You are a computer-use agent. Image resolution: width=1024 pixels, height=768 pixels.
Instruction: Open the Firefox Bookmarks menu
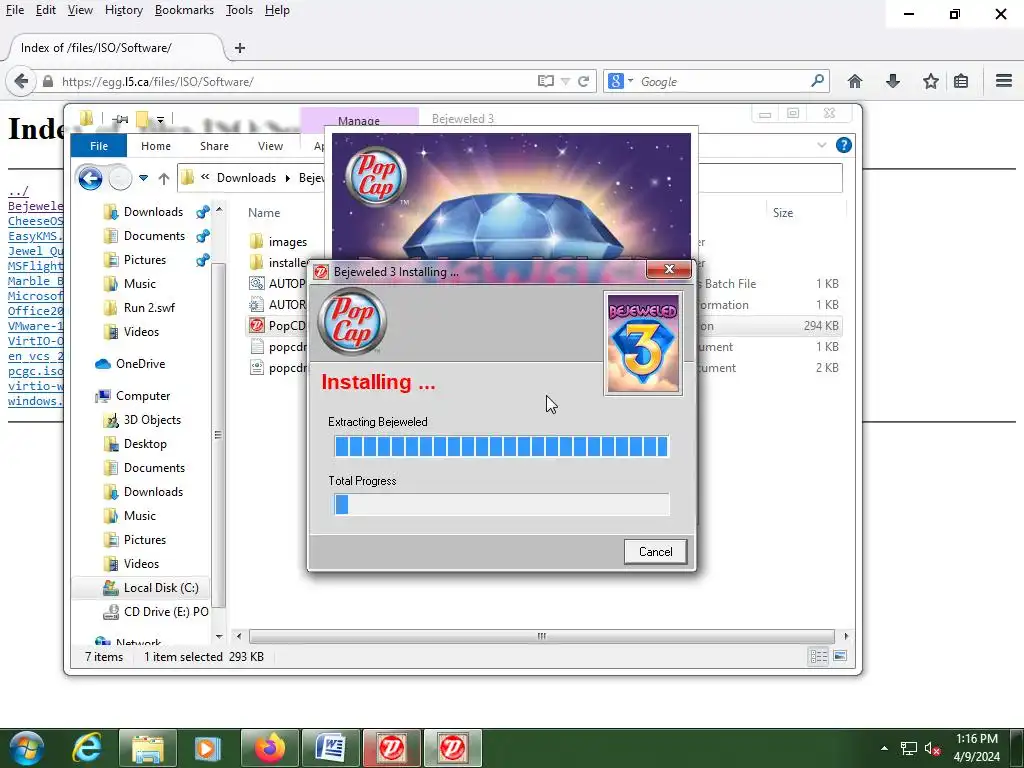coord(184,10)
